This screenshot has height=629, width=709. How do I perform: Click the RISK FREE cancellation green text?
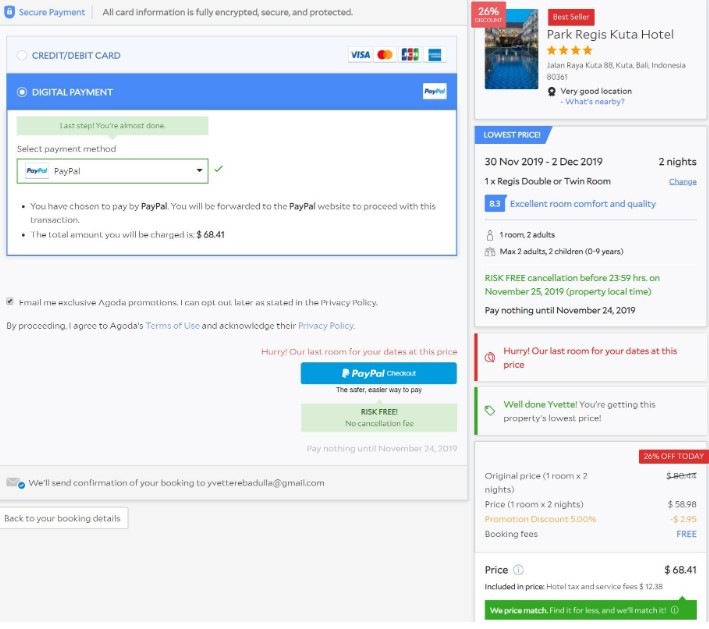coord(572,285)
